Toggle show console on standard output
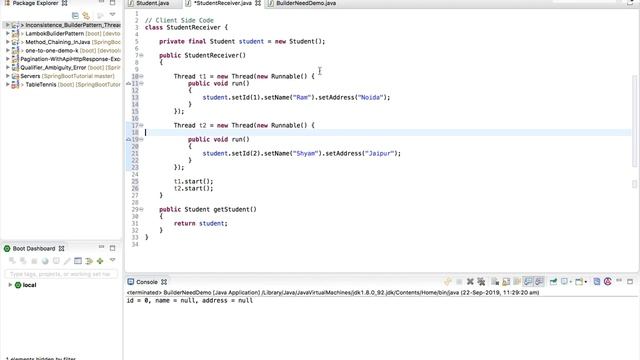 528,282
